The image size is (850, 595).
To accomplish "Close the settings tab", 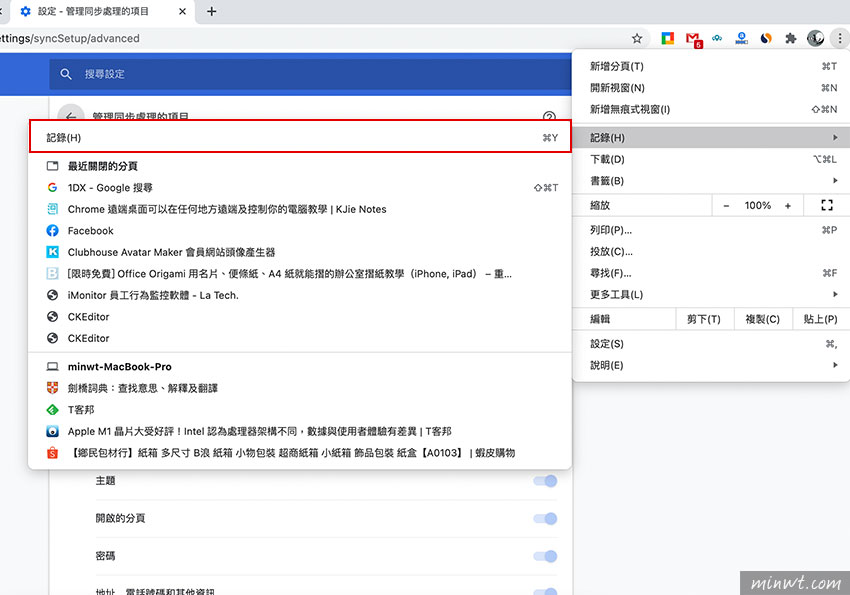I will (183, 11).
